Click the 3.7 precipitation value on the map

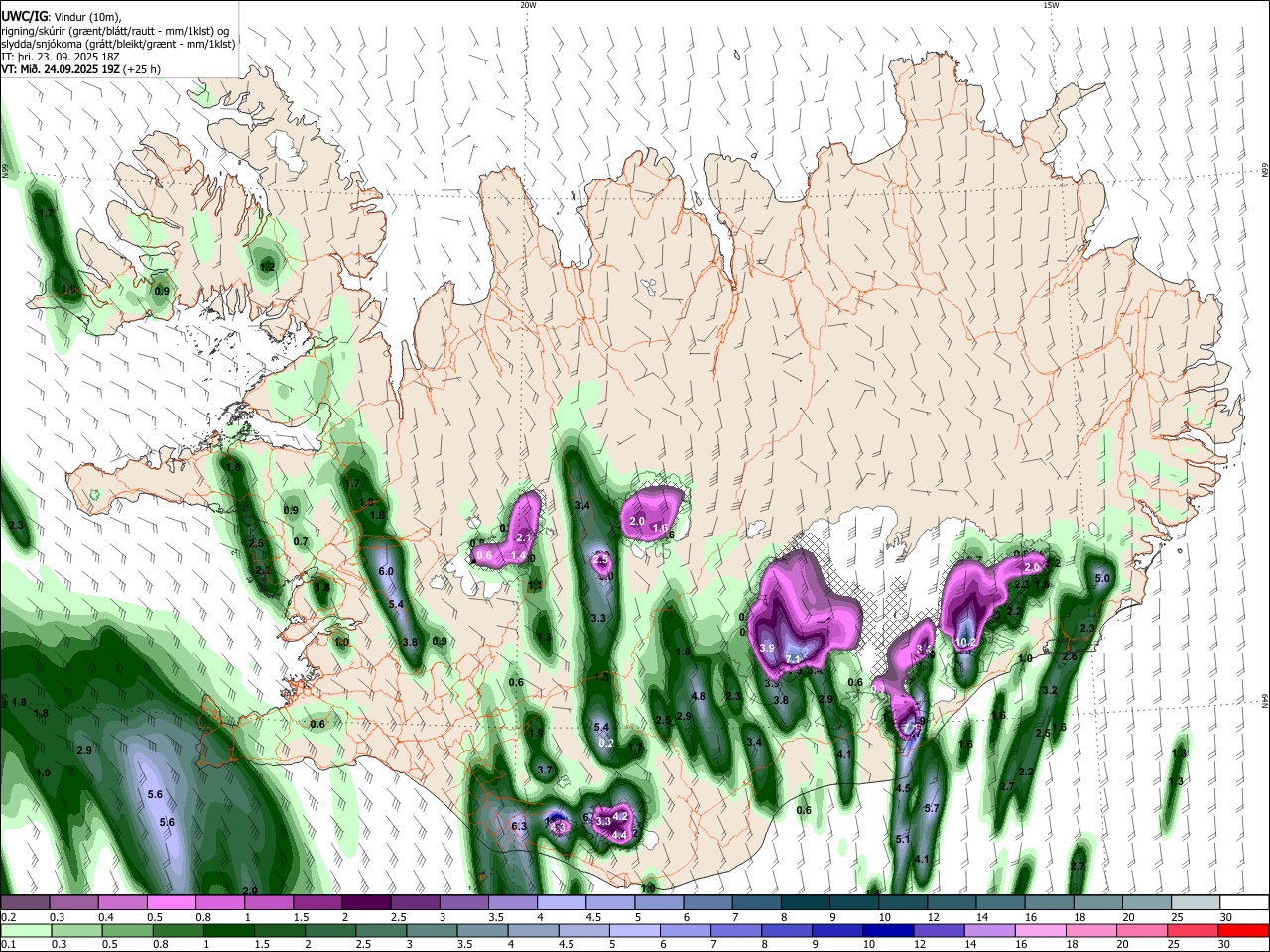(544, 770)
